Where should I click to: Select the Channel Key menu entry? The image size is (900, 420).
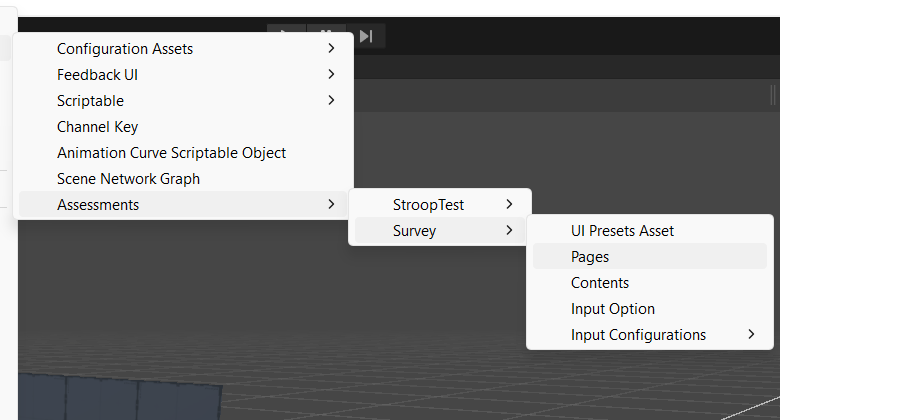(183, 127)
